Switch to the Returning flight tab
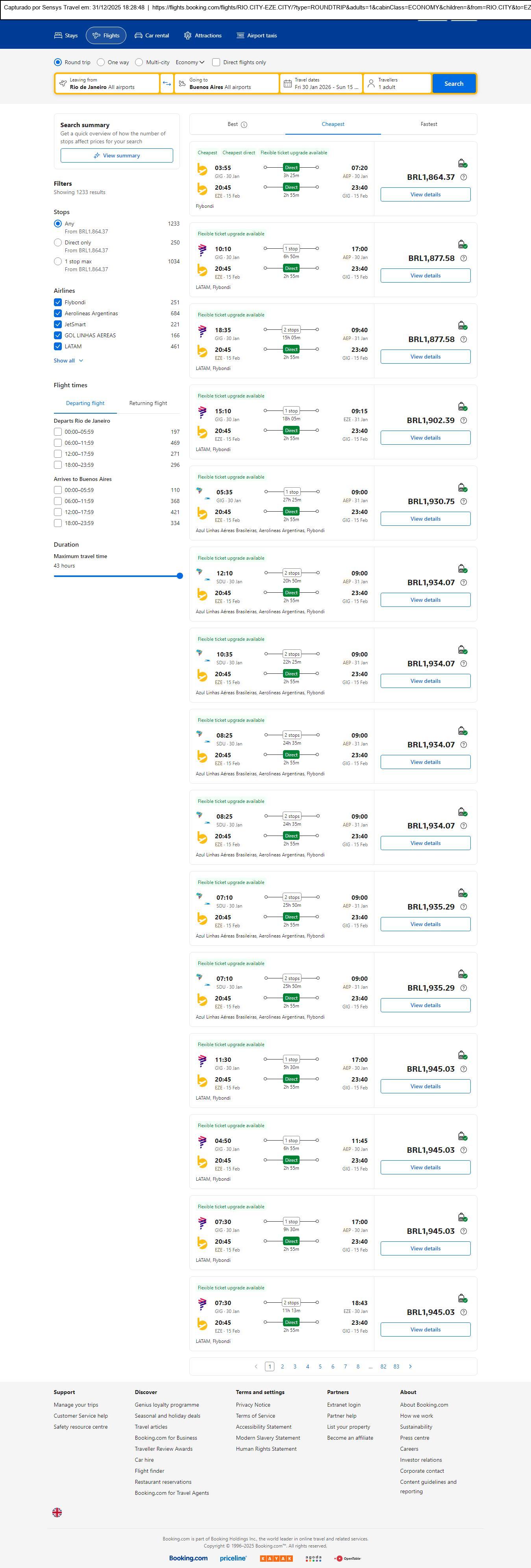 pyautogui.click(x=148, y=403)
